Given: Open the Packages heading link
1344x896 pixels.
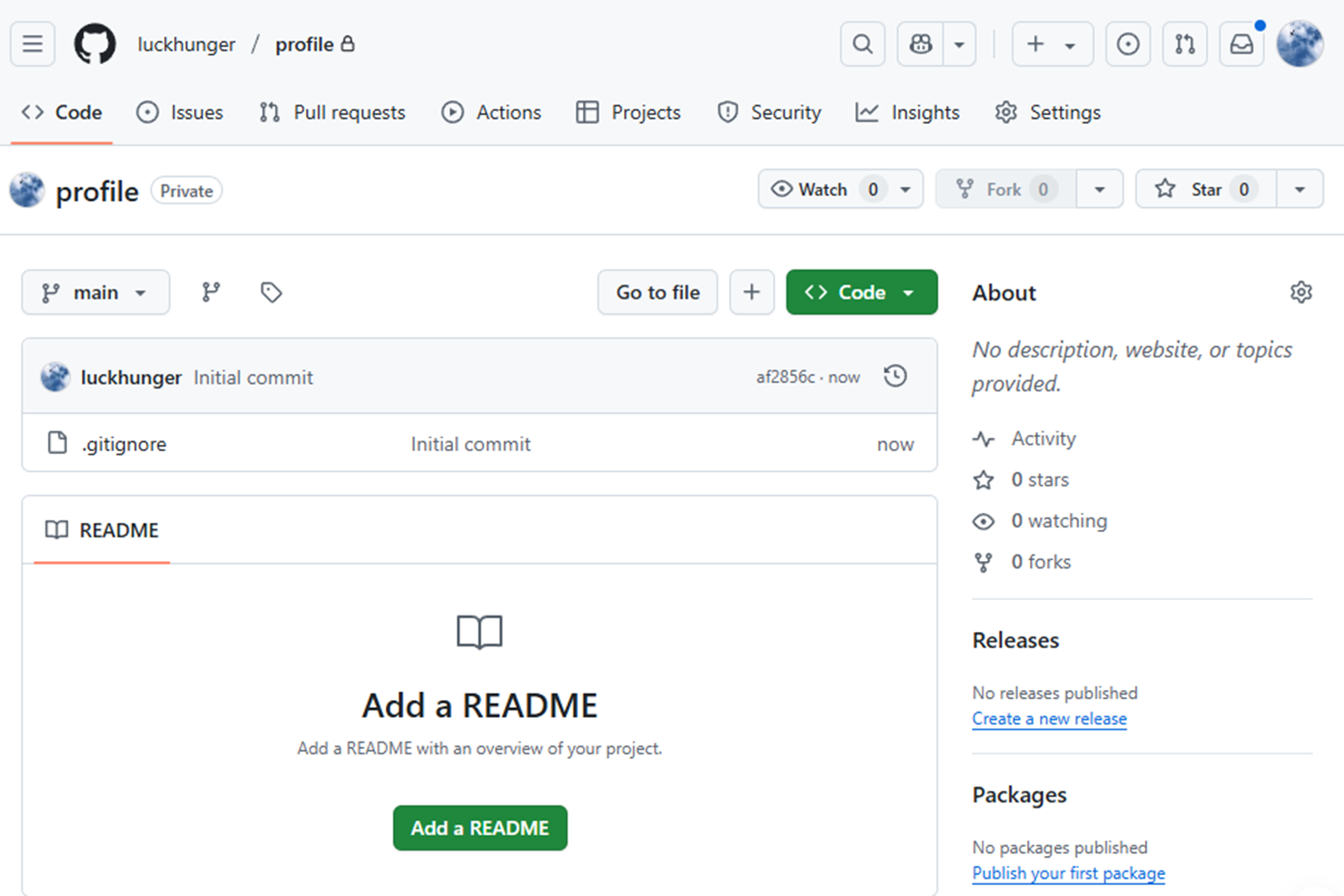Looking at the screenshot, I should 1020,794.
